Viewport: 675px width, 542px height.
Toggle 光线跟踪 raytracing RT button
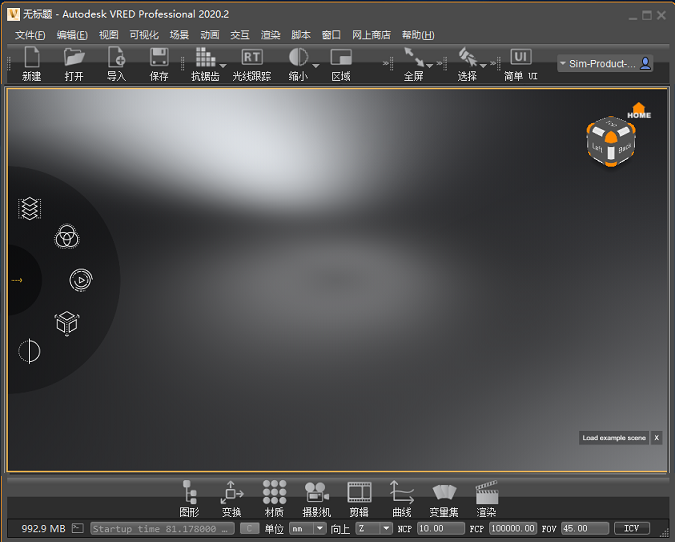tap(252, 64)
